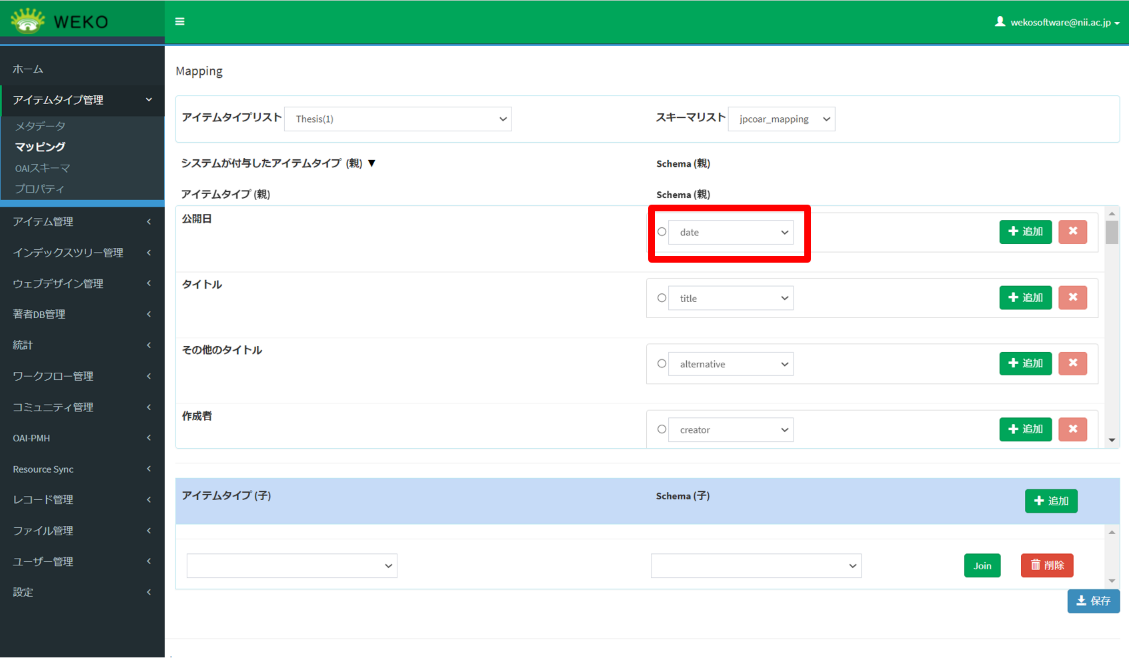Viewport: 1129px width, 658px height.
Task: Click the red 削除 trash button
Action: (x=1047, y=566)
